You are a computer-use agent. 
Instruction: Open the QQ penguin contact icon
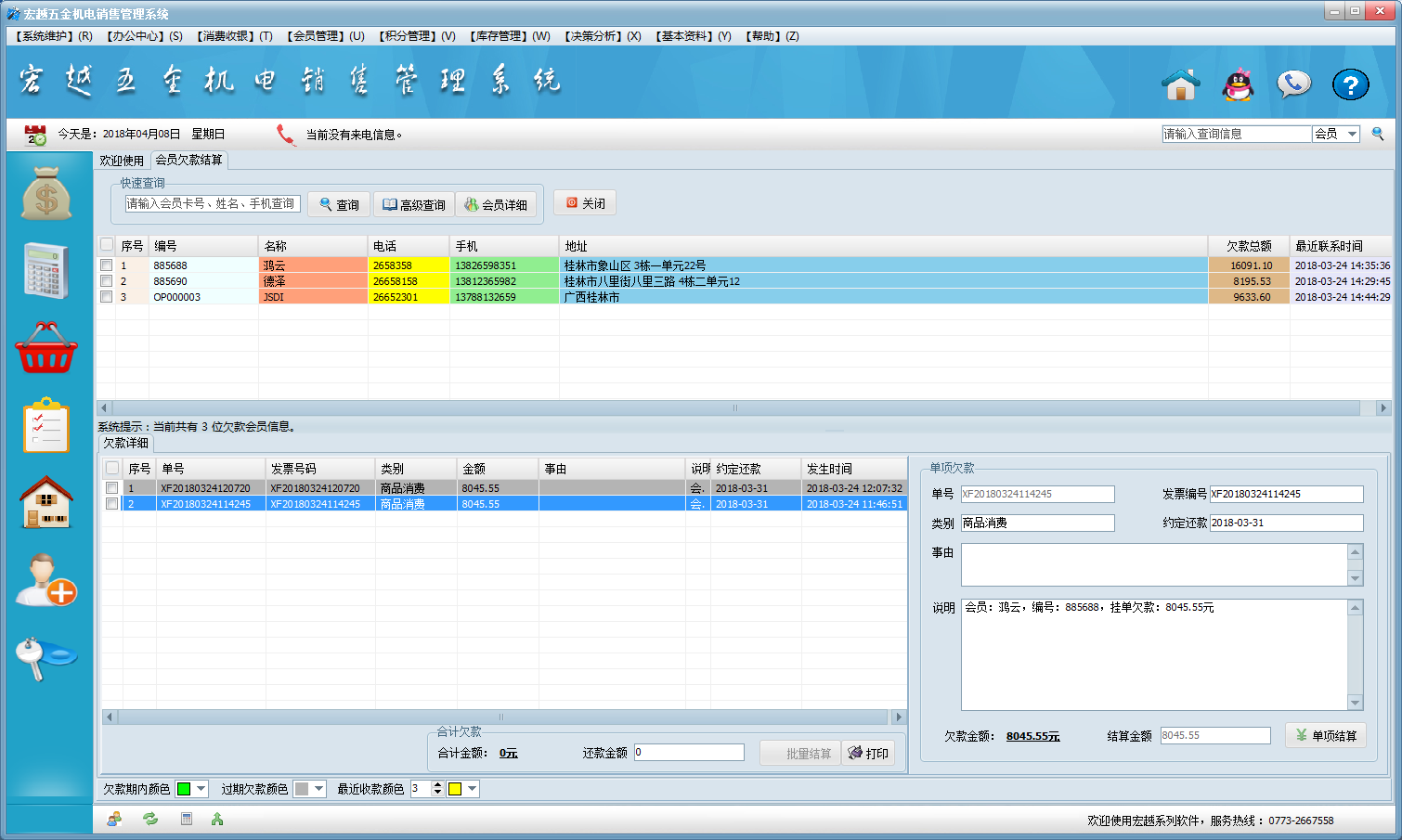click(x=1238, y=84)
